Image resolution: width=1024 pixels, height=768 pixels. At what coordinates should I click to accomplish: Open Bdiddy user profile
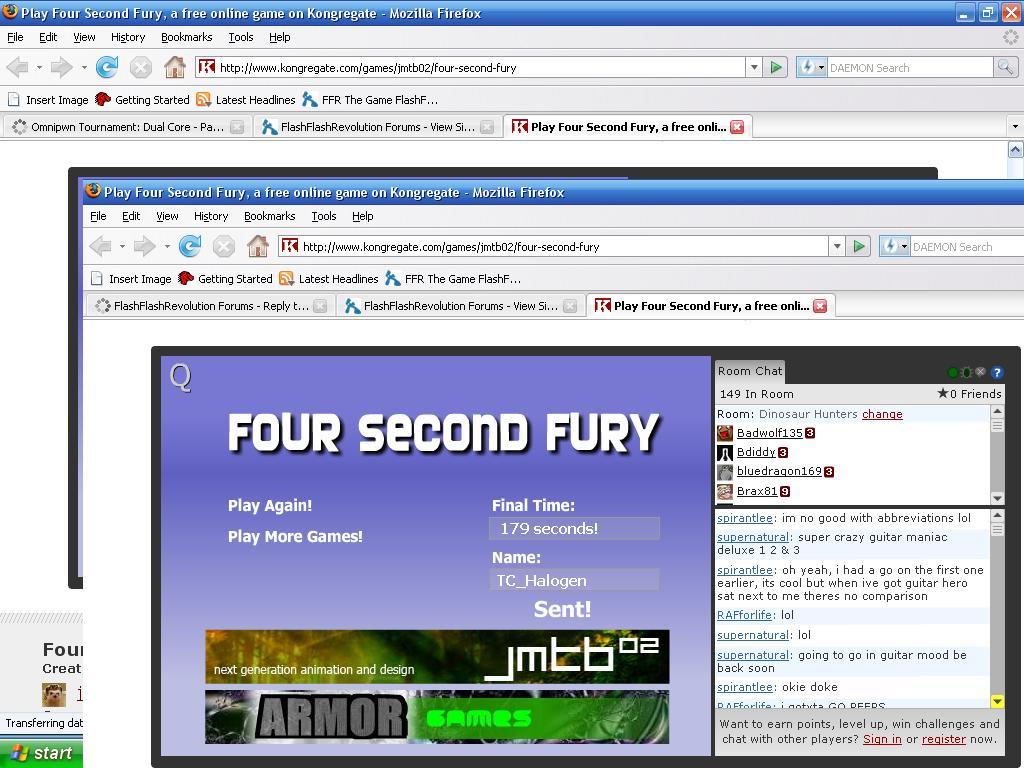point(756,452)
